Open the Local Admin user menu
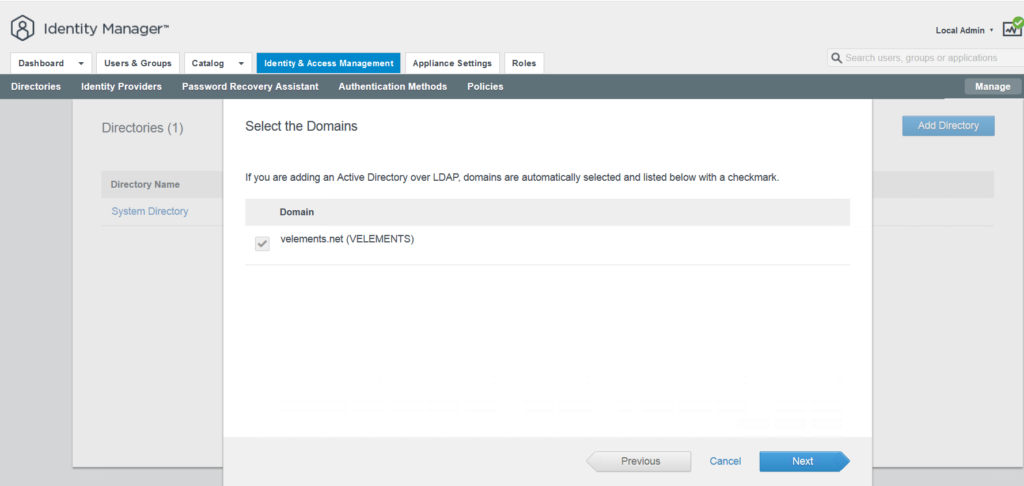 (964, 31)
